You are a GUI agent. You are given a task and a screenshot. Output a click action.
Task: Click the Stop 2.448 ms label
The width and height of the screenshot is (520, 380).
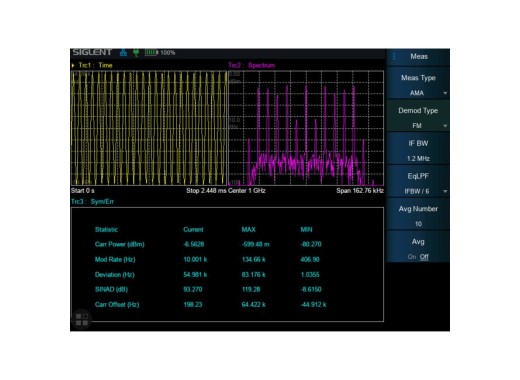206,191
